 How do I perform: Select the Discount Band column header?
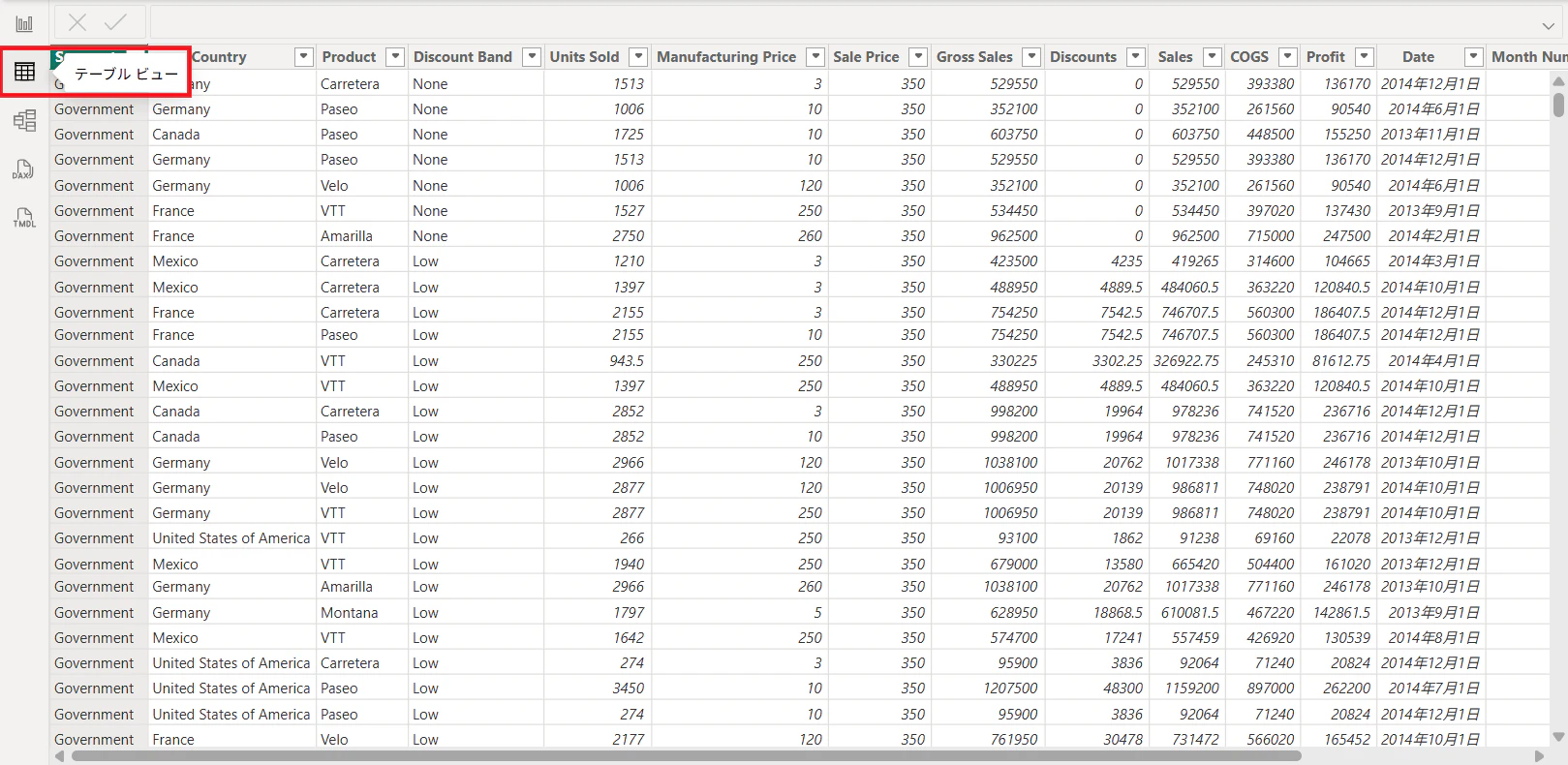pyautogui.click(x=463, y=57)
